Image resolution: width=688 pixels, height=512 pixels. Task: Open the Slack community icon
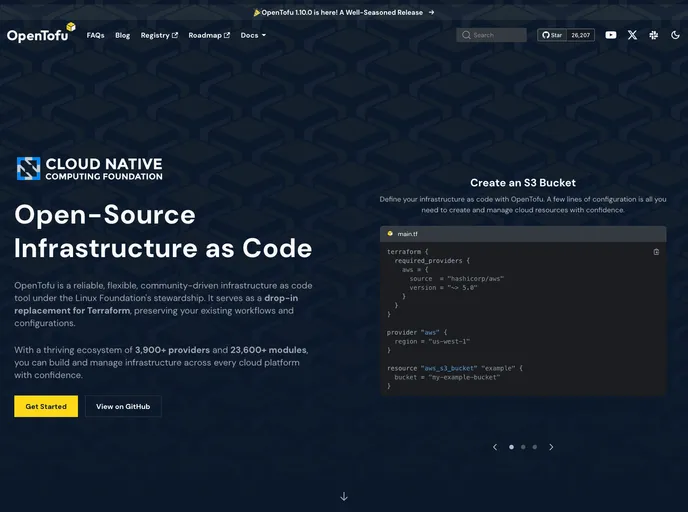pyautogui.click(x=653, y=35)
